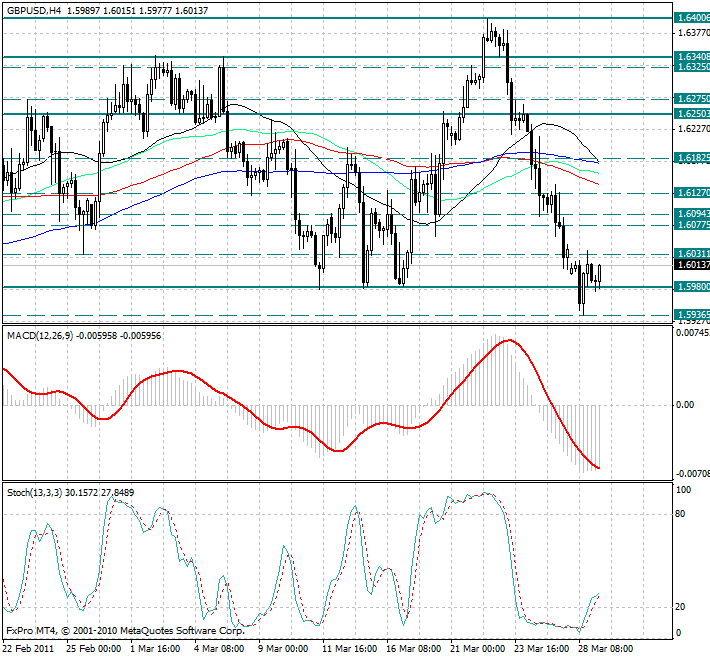Select the 1.6250 level price label
710x656 pixels.
[x=692, y=113]
